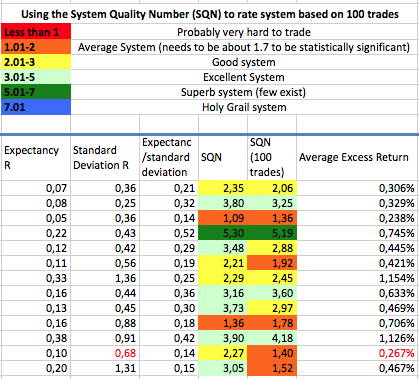Image resolution: width=419 pixels, height=379 pixels.
Task: Select the blue '7.01' legend cell
Action: pyautogui.click(x=36, y=107)
